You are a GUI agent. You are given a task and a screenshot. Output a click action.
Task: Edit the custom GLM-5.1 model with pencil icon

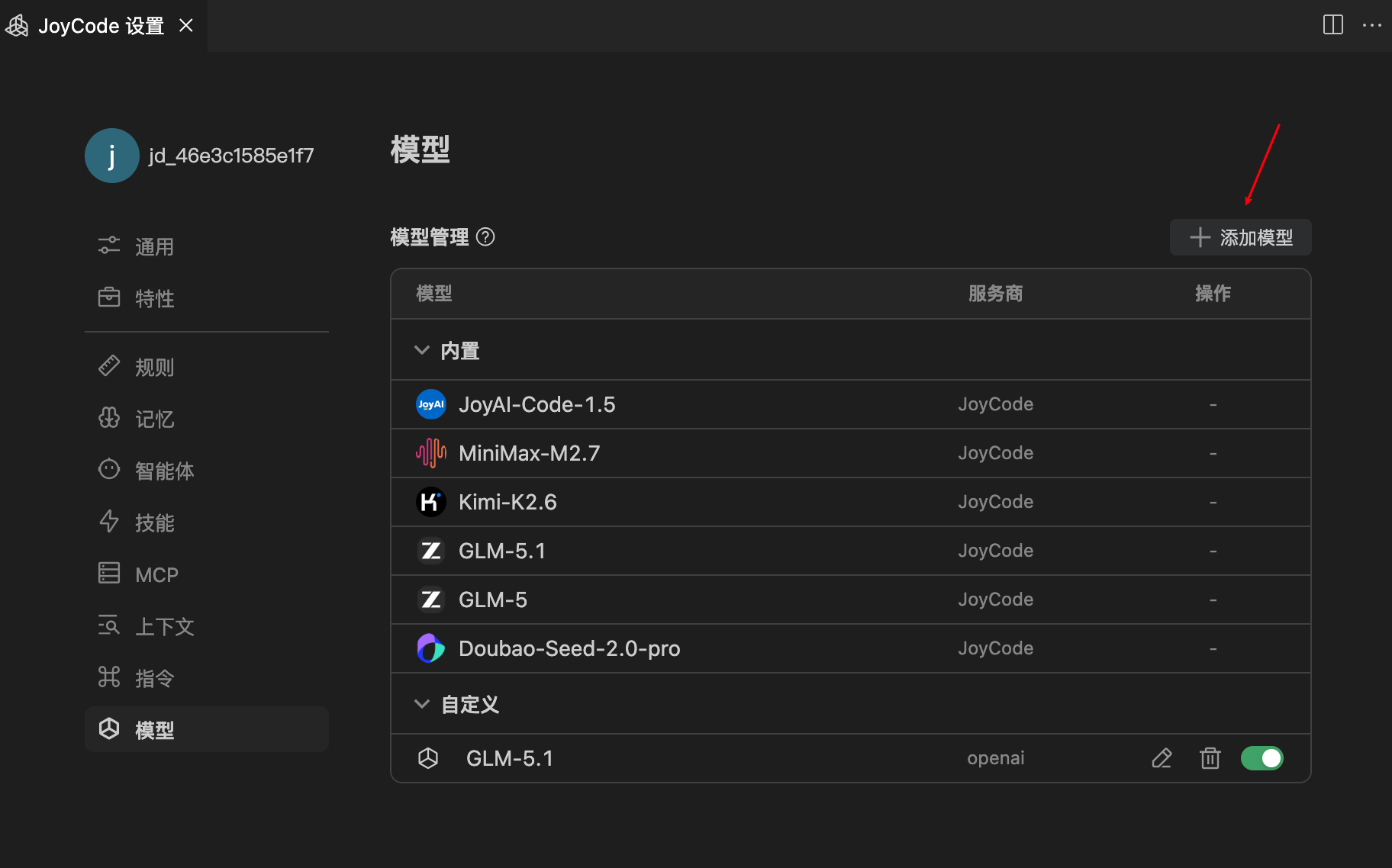1162,758
